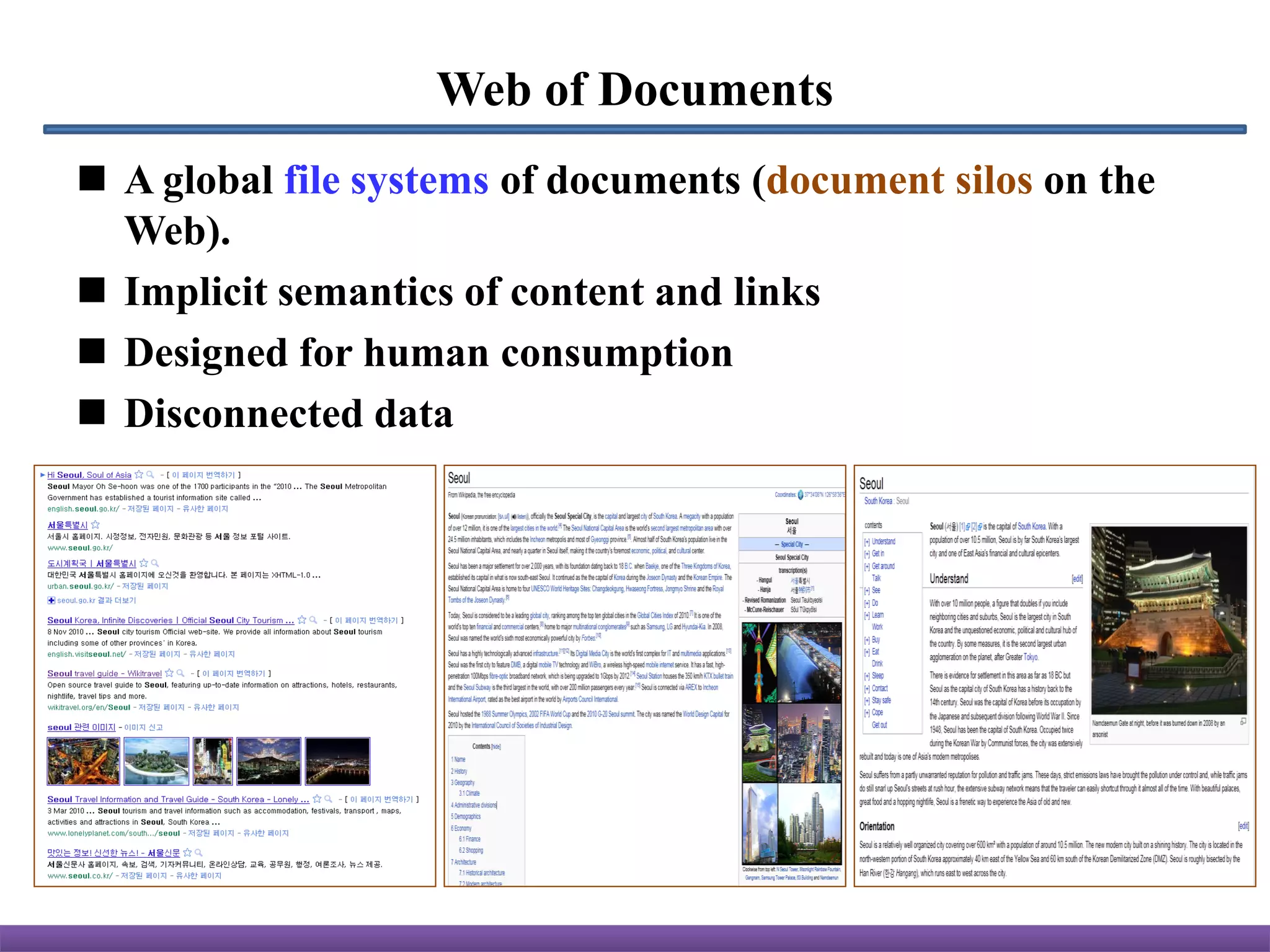Viewport: 1270px width, 952px height.
Task: Click the enlarge icon under Namdaemun Gate photo
Action: point(1243,721)
